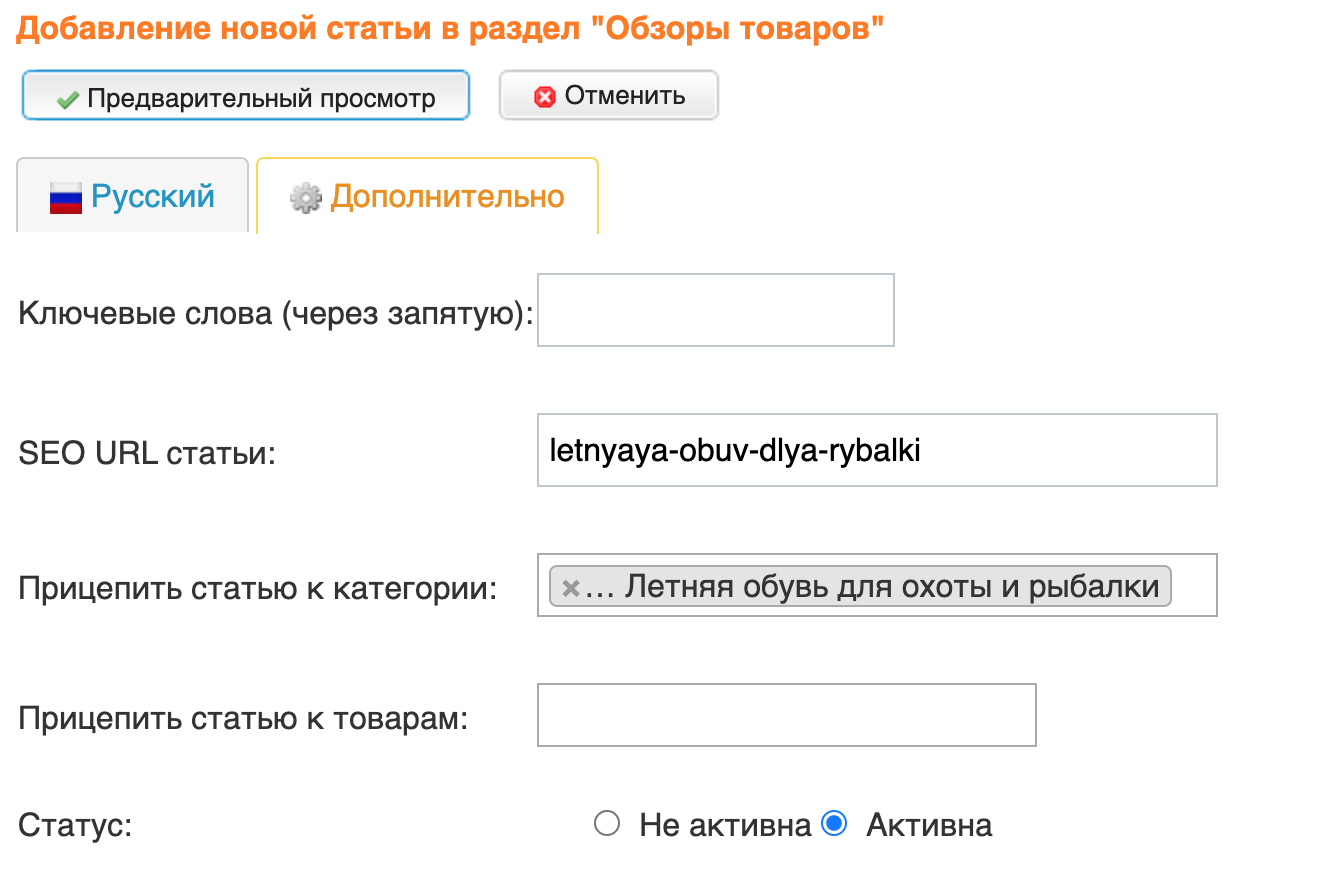Screen dimensions: 1322x894
Task: Click the Не активна label text
Action: click(724, 826)
